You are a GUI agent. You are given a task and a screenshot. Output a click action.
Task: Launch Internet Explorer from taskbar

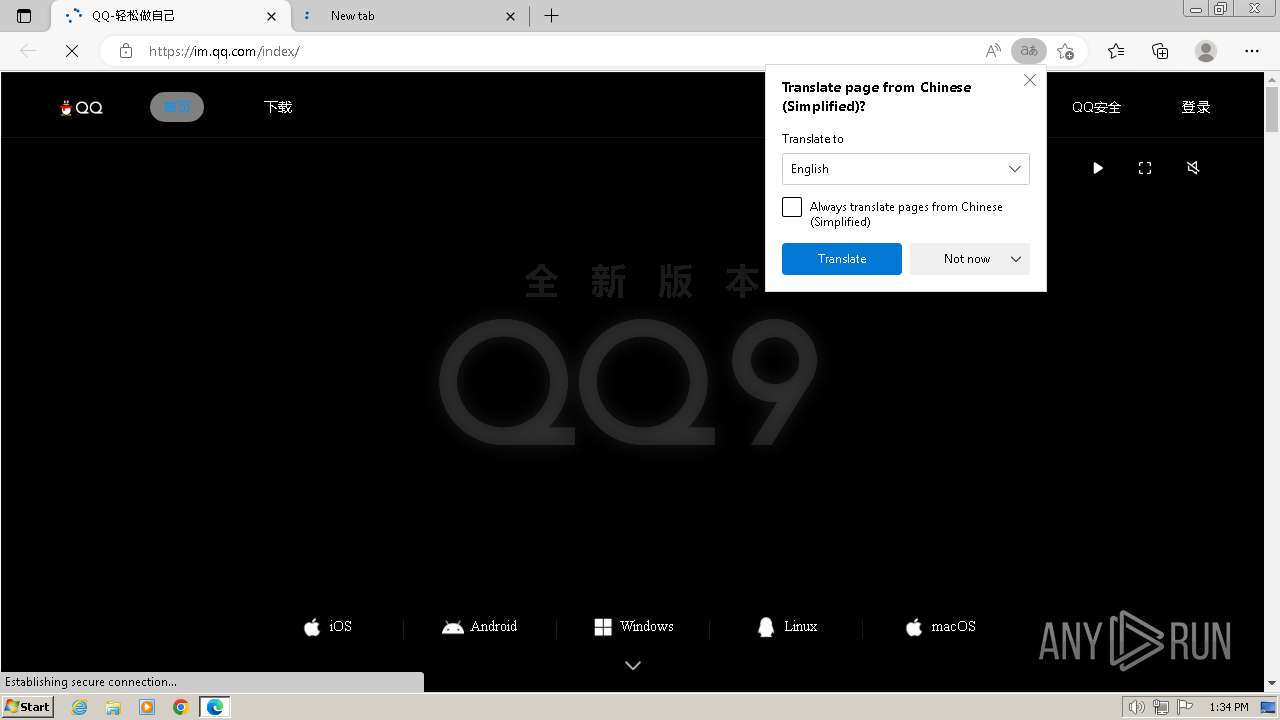80,707
